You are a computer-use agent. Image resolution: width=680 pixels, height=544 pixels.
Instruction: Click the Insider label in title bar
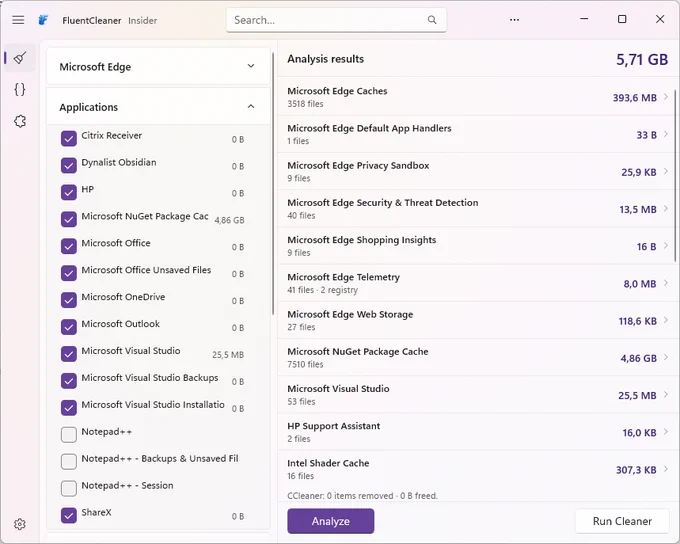point(142,20)
